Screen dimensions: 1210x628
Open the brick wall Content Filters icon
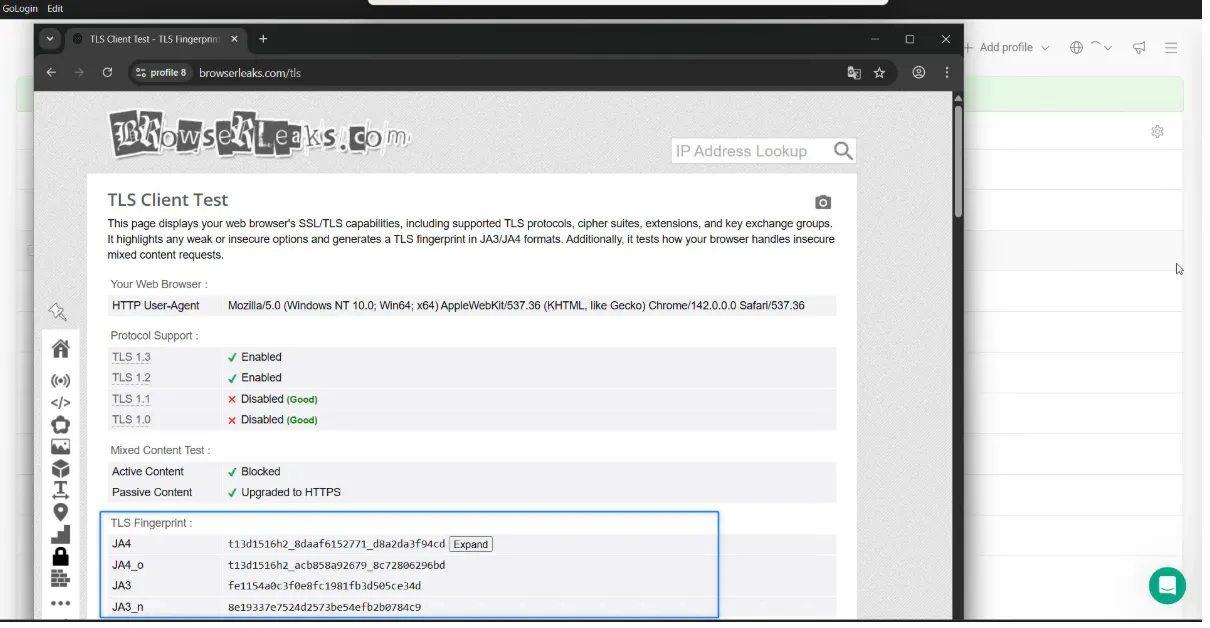[60, 578]
